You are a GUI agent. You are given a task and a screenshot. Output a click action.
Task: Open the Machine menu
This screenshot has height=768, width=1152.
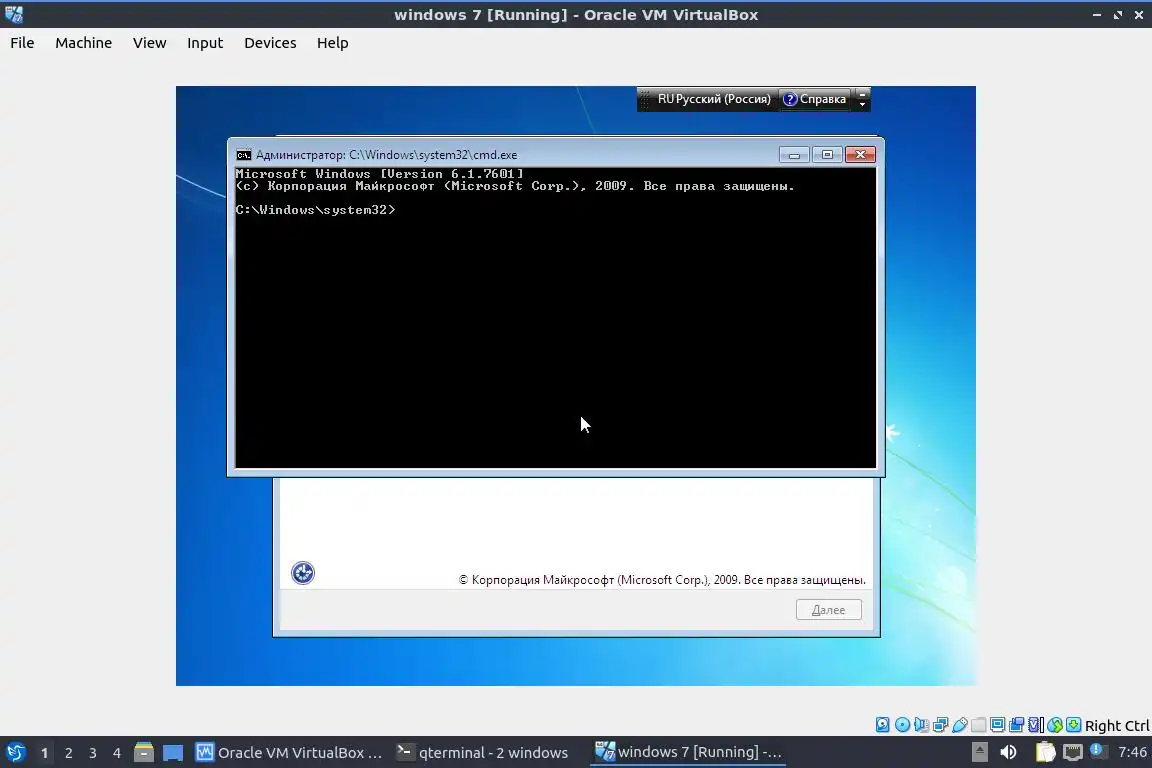[84, 43]
